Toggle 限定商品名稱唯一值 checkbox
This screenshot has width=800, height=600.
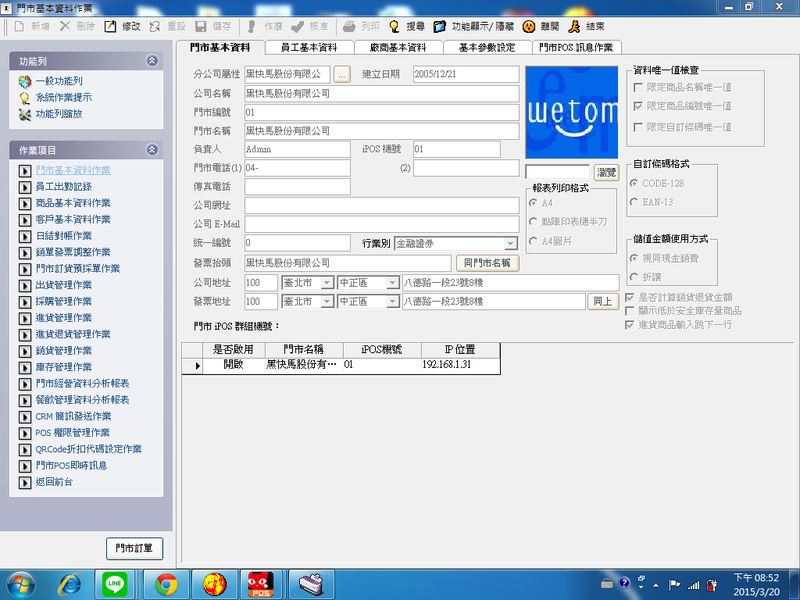pos(638,88)
